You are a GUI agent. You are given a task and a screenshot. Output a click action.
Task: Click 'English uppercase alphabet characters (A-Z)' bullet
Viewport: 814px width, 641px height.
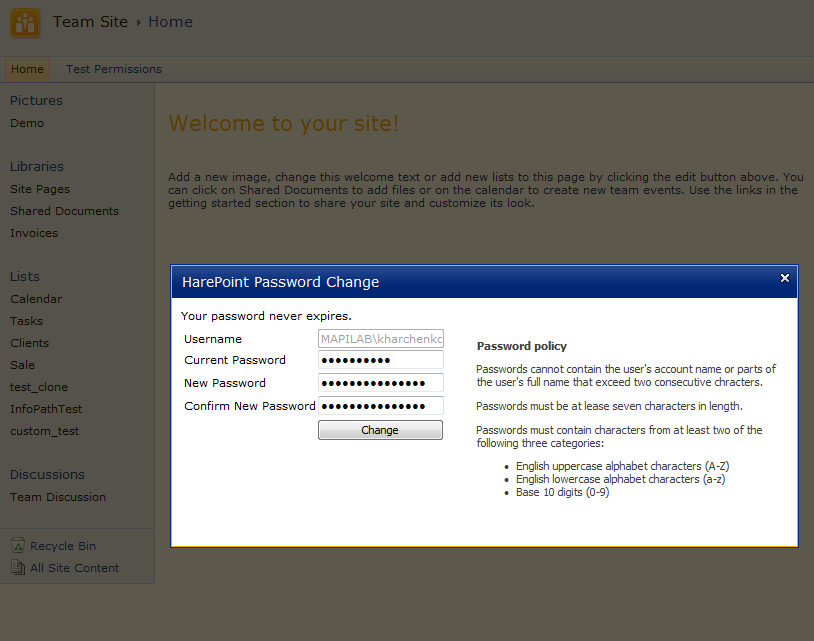point(622,466)
